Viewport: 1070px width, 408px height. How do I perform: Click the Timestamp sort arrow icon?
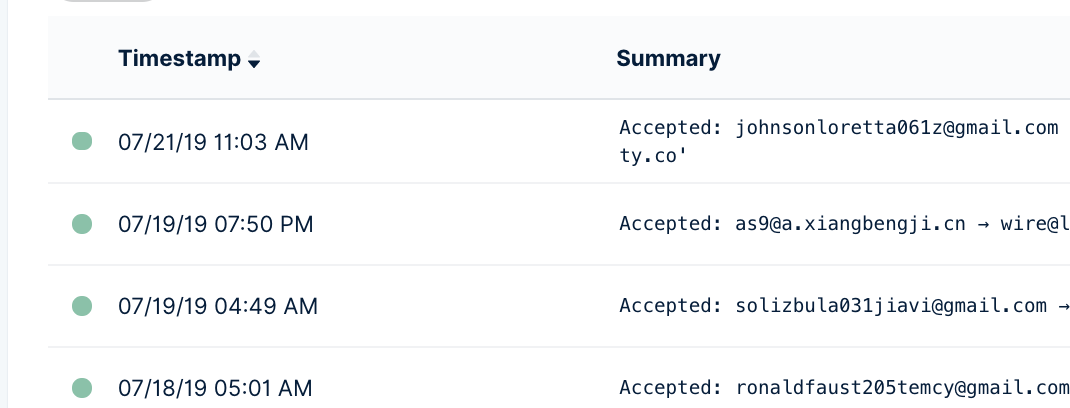coord(254,60)
